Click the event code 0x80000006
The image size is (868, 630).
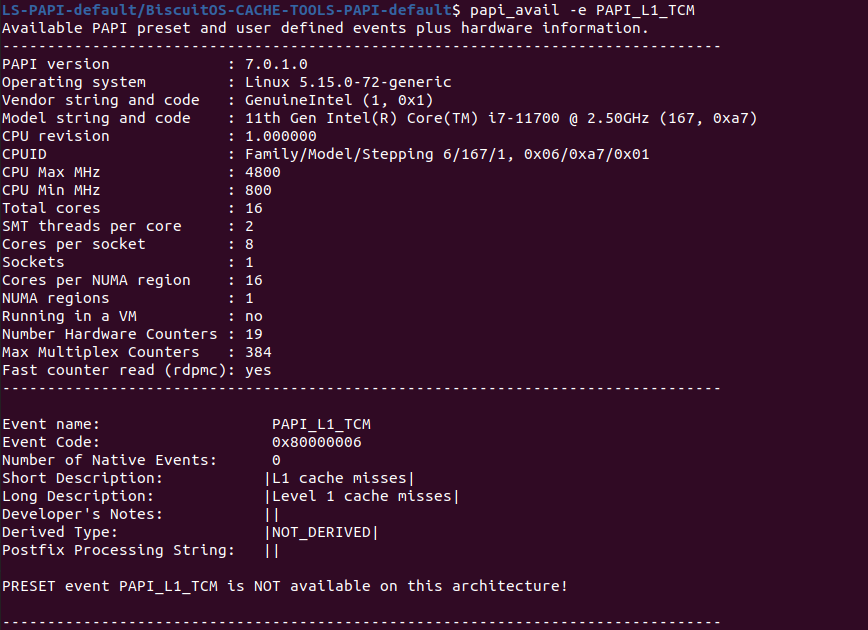coord(317,442)
